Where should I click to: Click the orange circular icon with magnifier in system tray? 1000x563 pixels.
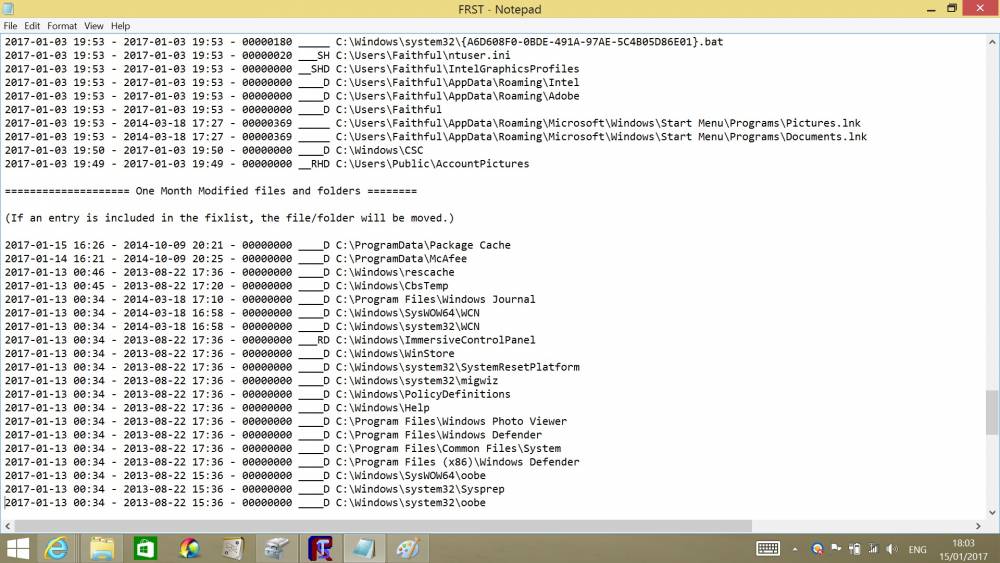[817, 549]
